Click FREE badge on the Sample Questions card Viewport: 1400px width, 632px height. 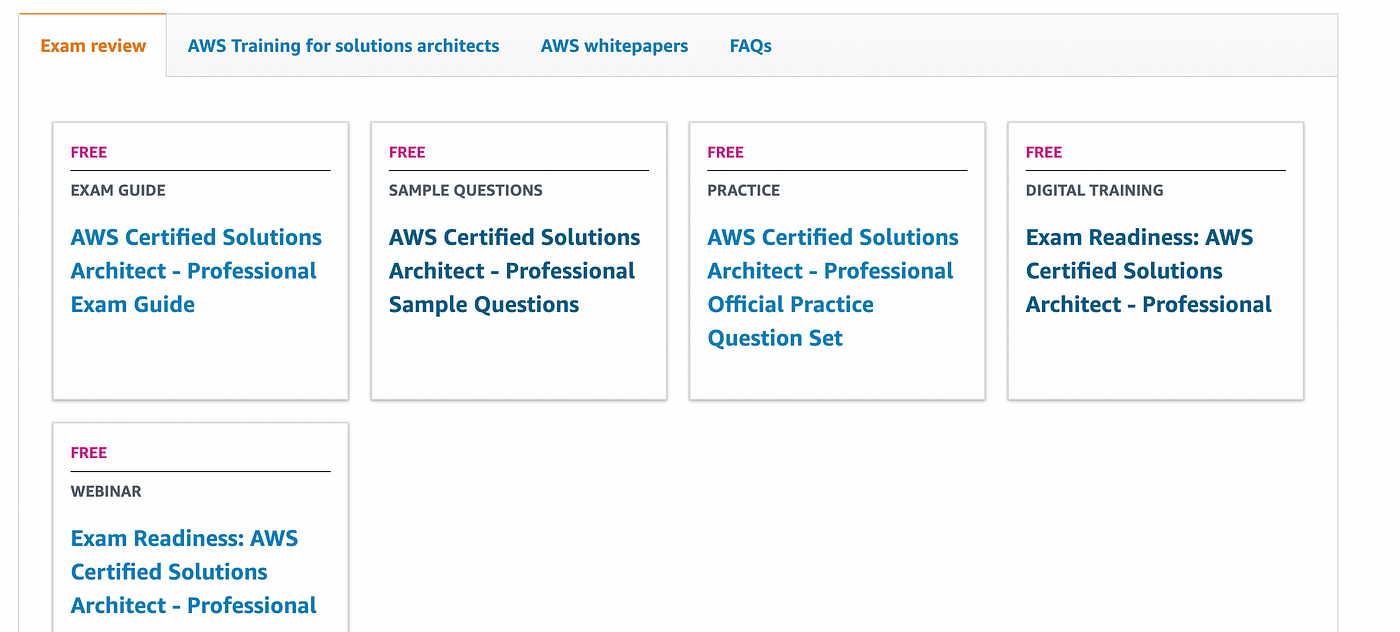[x=407, y=152]
